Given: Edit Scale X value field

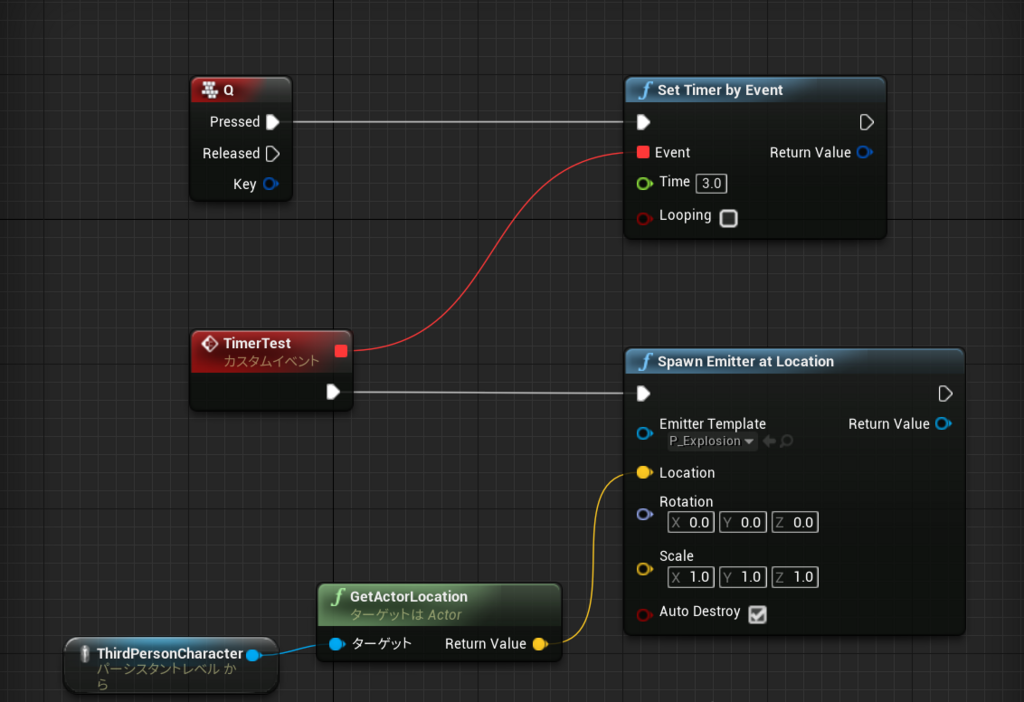Looking at the screenshot, I should click(690, 577).
